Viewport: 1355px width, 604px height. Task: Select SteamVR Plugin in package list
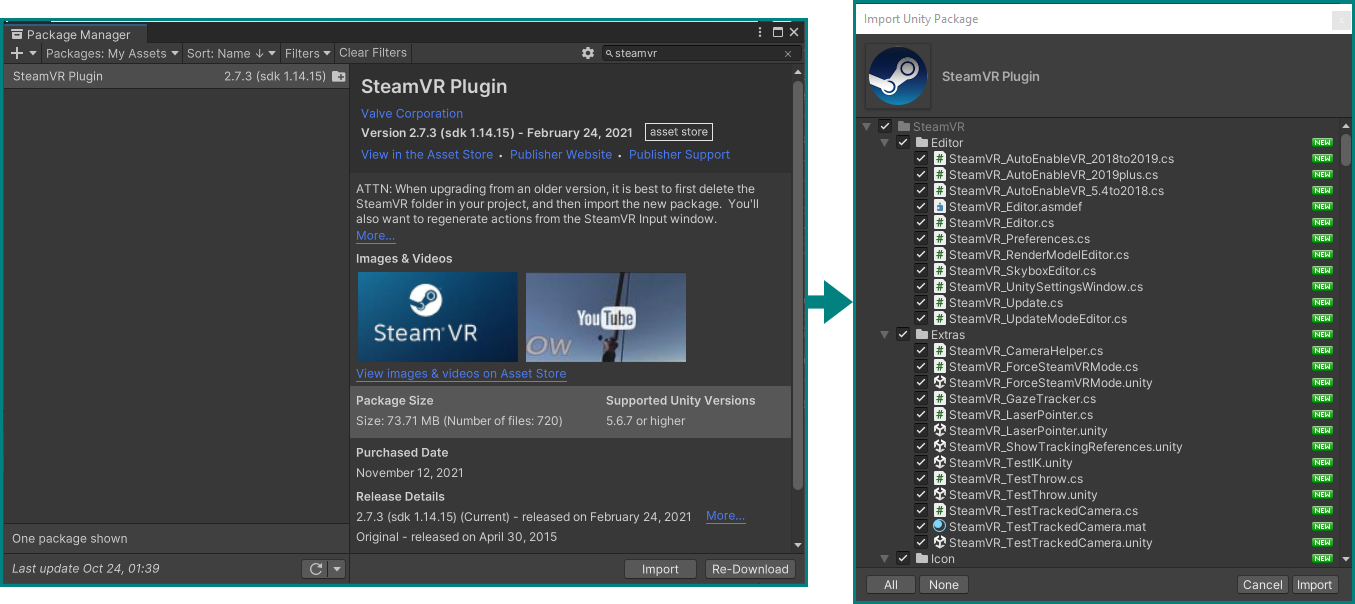click(176, 76)
